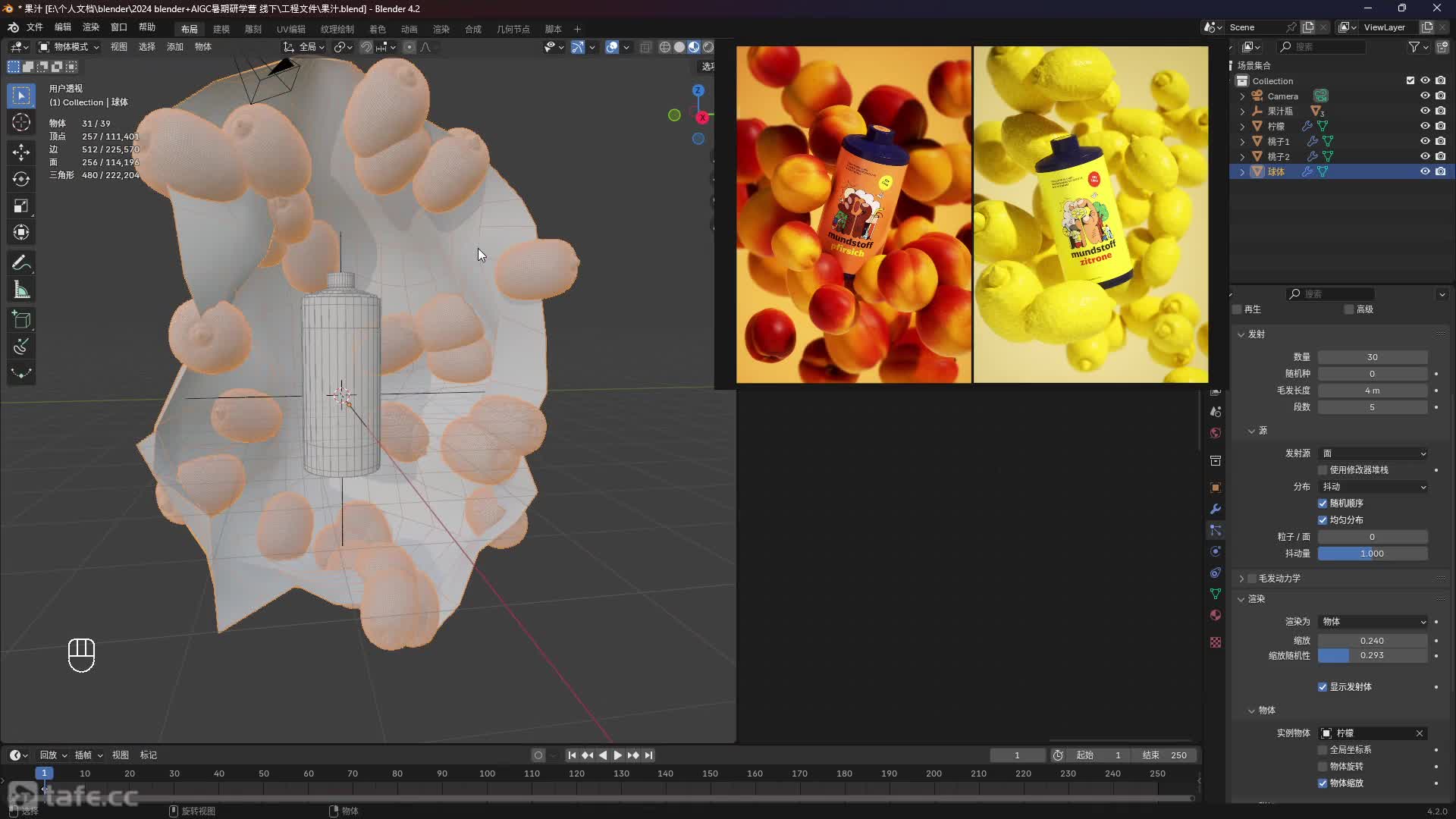Enable 全局坐标系 checkbox
Image resolution: width=1456 pixels, height=819 pixels.
click(x=1323, y=750)
